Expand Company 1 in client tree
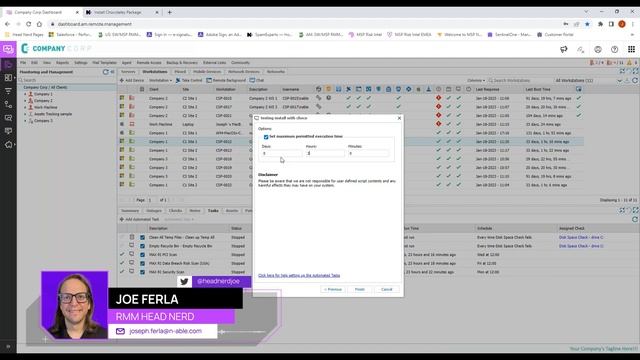The image size is (640, 360). coord(25,94)
